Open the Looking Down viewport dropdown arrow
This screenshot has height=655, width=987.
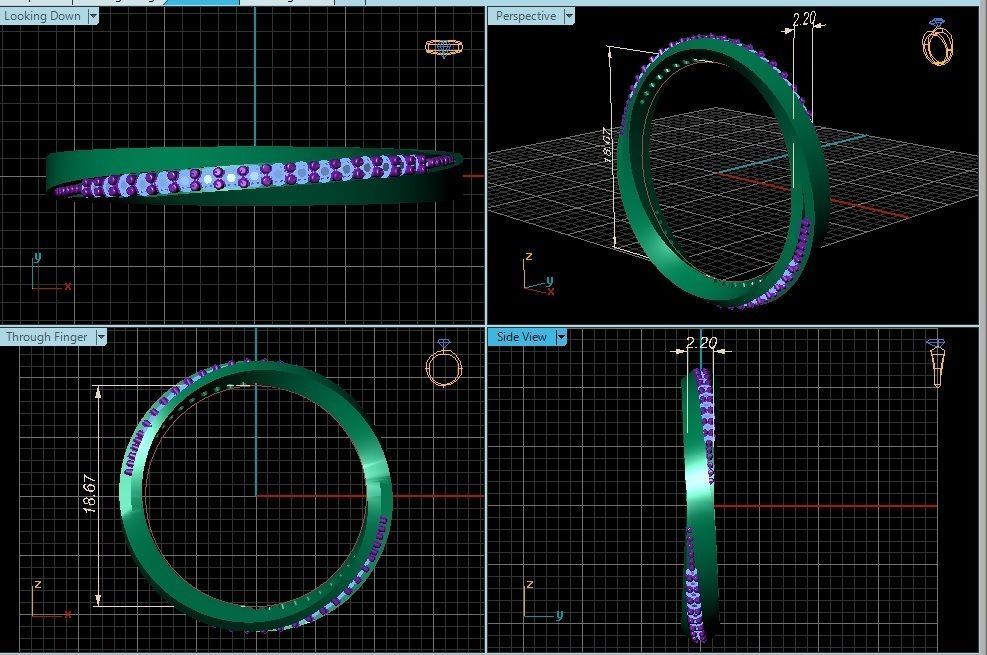93,16
